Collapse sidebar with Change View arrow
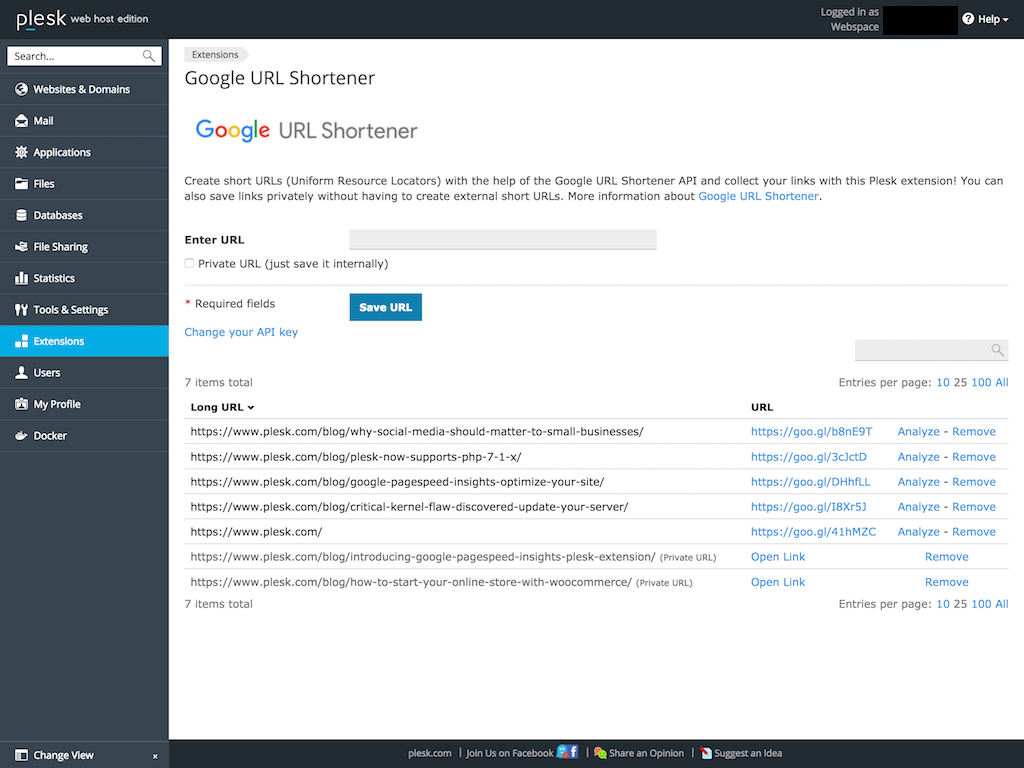1024x768 pixels. [155, 756]
